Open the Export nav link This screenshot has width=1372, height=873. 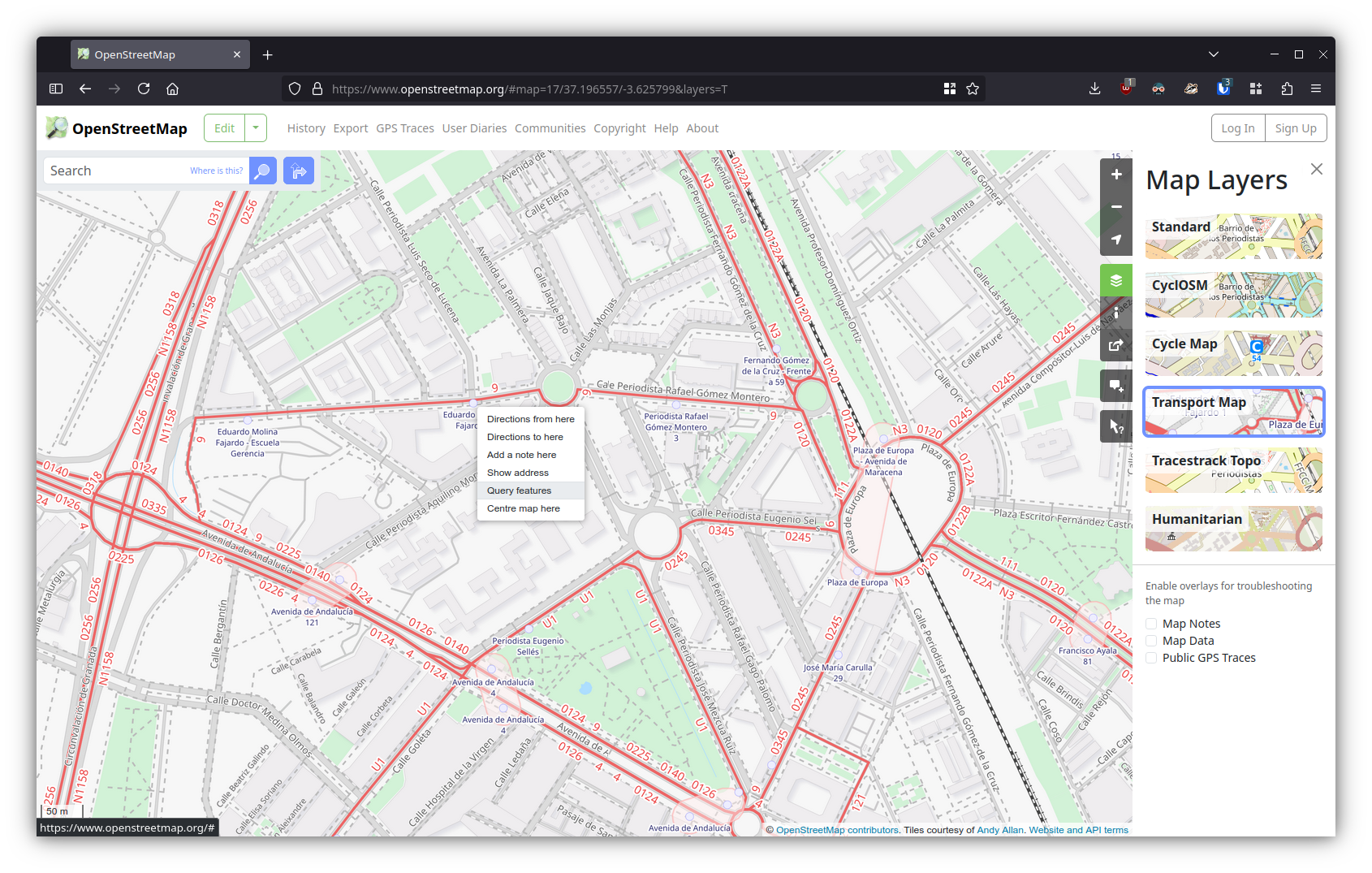click(351, 128)
